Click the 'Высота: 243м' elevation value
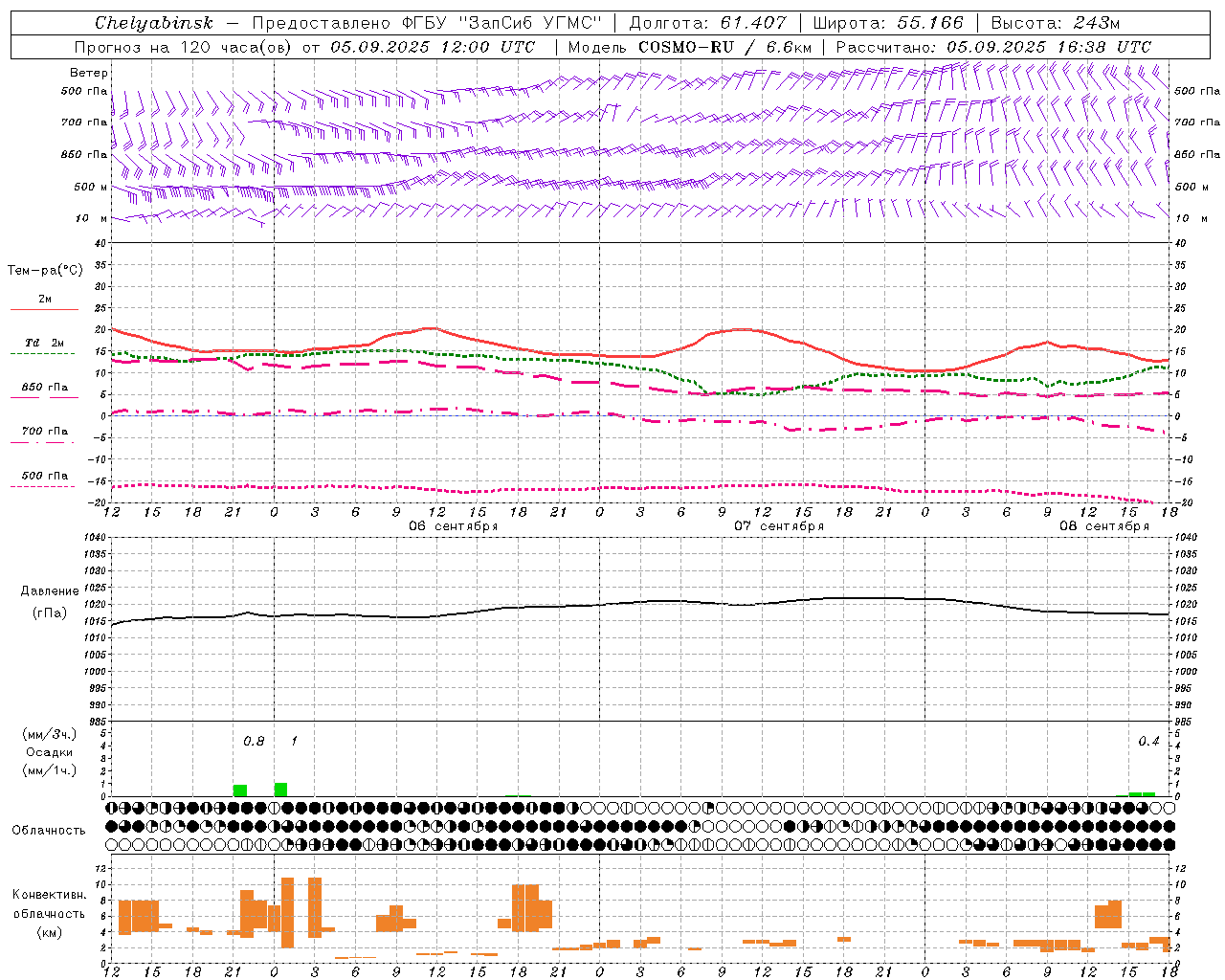 1055,23
